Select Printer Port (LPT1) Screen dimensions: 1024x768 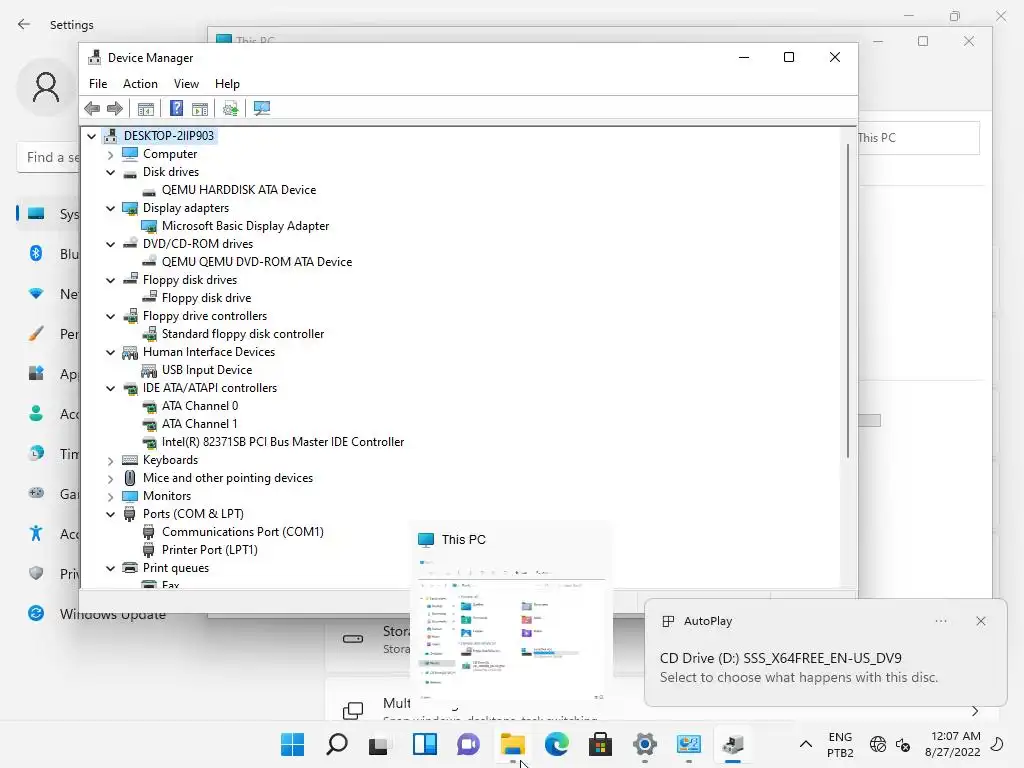coord(210,550)
